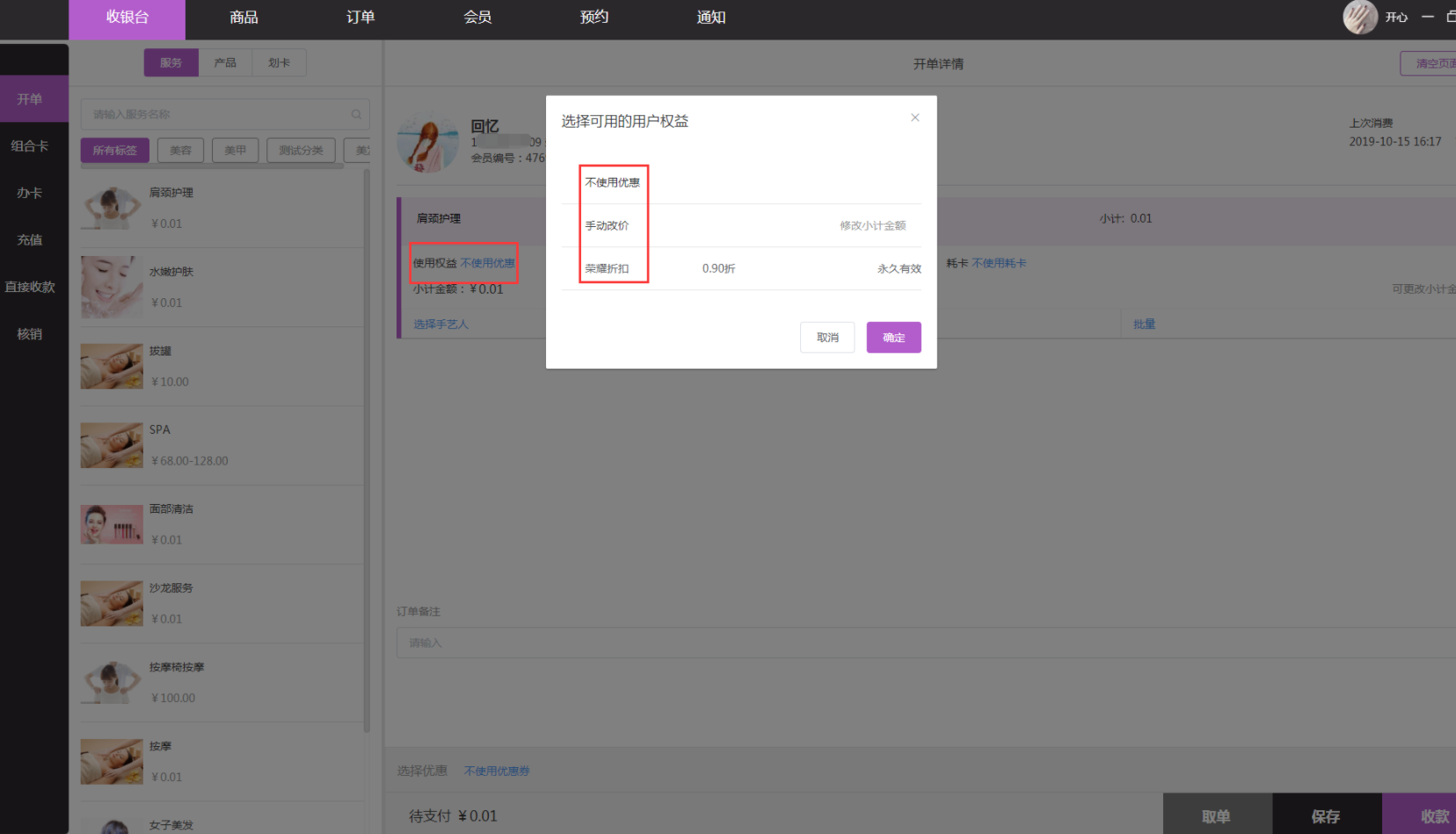Filter by 测试分类 tag
The height and width of the screenshot is (834, 1456).
tap(302, 150)
